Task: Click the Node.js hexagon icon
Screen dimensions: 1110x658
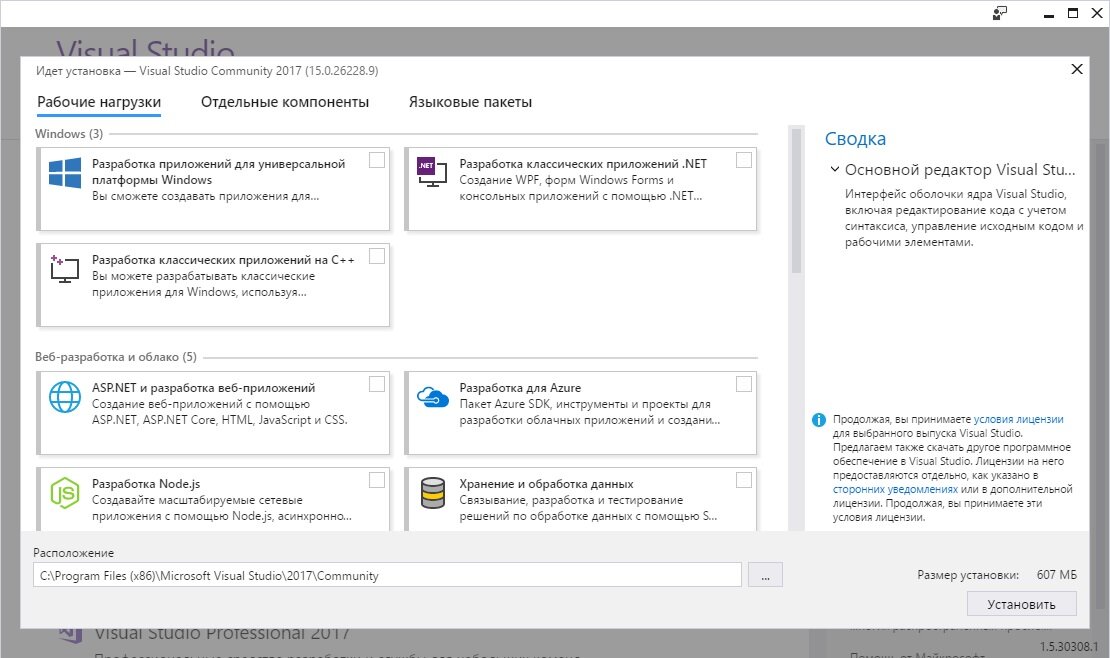Action: [x=64, y=493]
